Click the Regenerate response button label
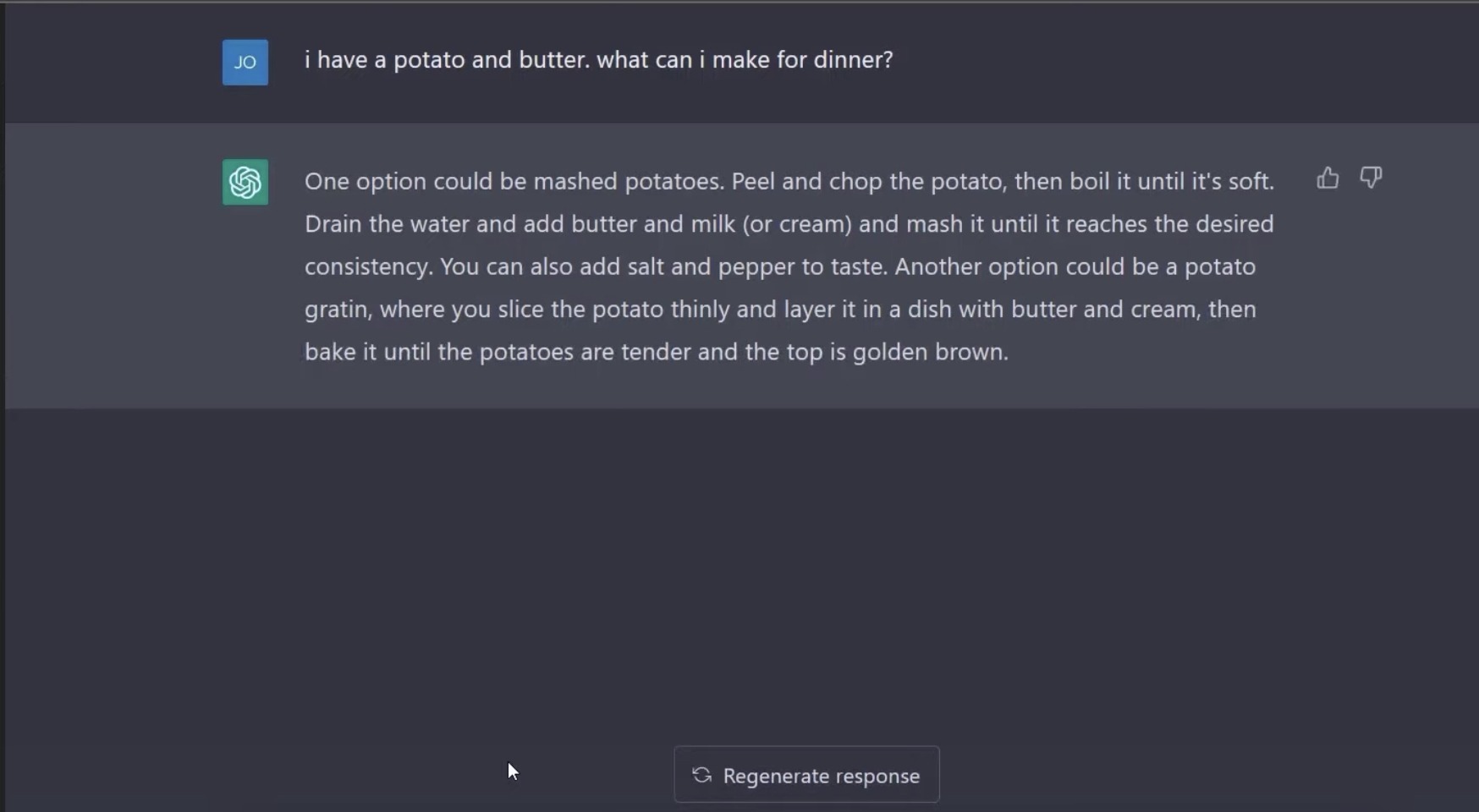Image resolution: width=1479 pixels, height=812 pixels. pyautogui.click(x=821, y=776)
